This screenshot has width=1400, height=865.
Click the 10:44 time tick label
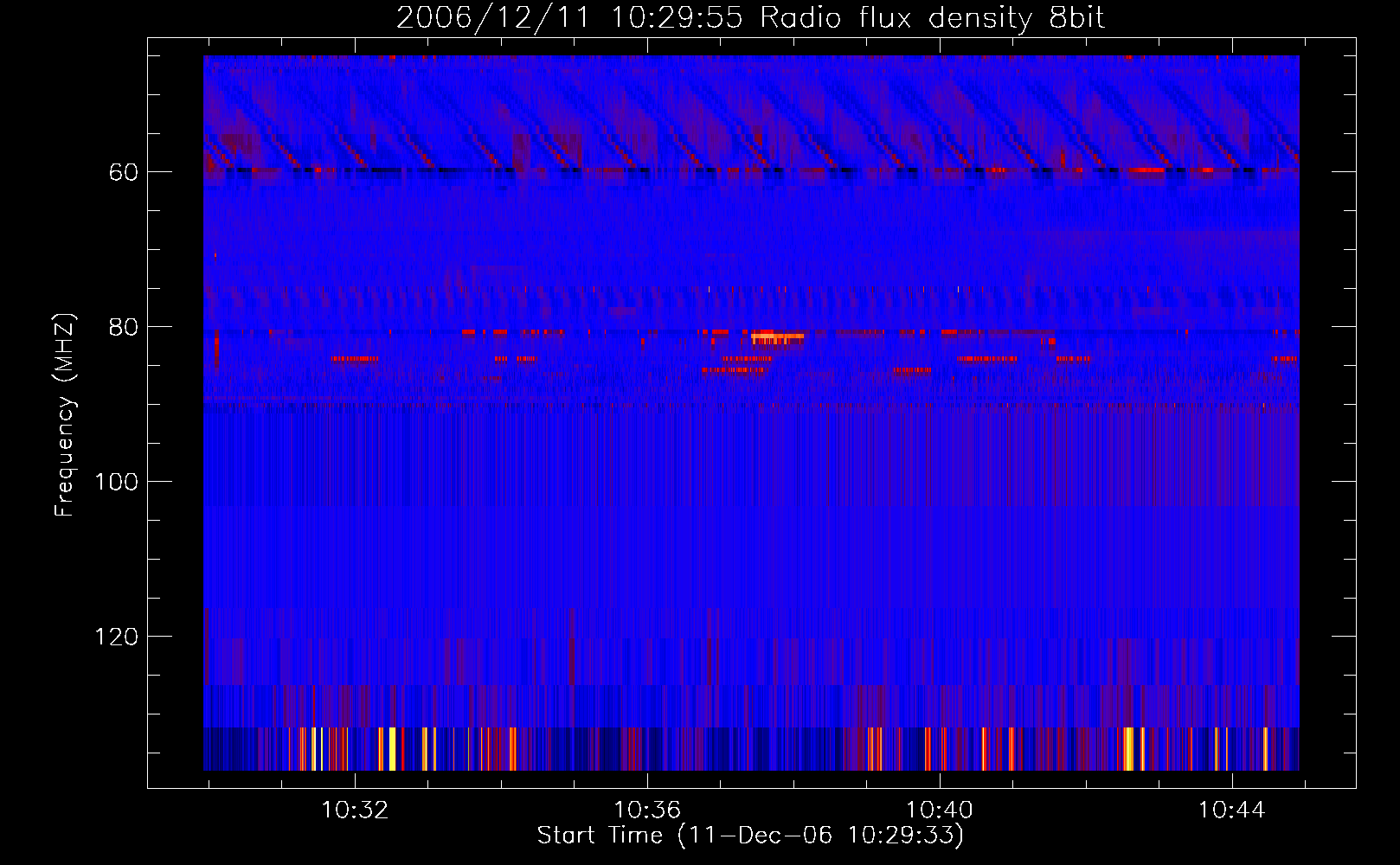coord(1231,811)
